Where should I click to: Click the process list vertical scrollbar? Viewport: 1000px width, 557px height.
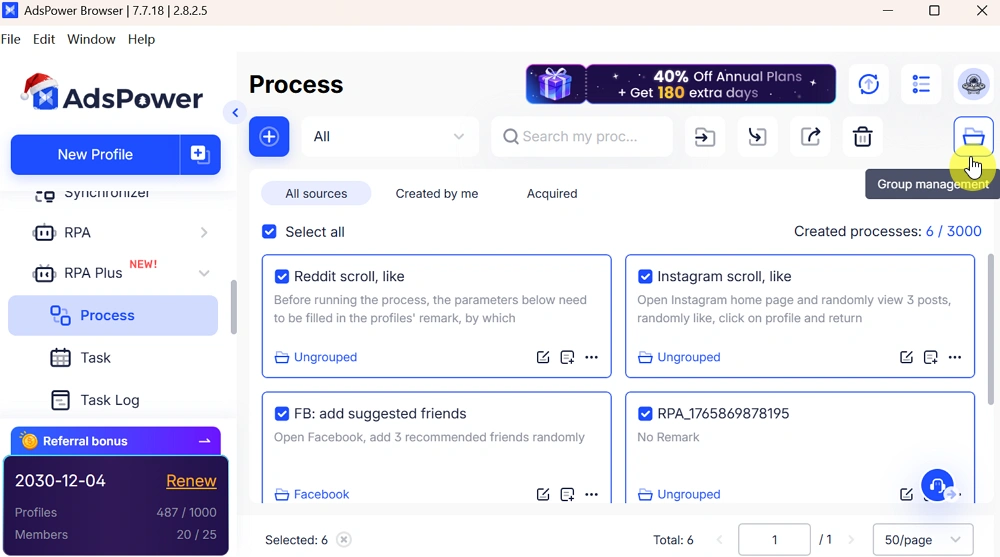pos(990,329)
